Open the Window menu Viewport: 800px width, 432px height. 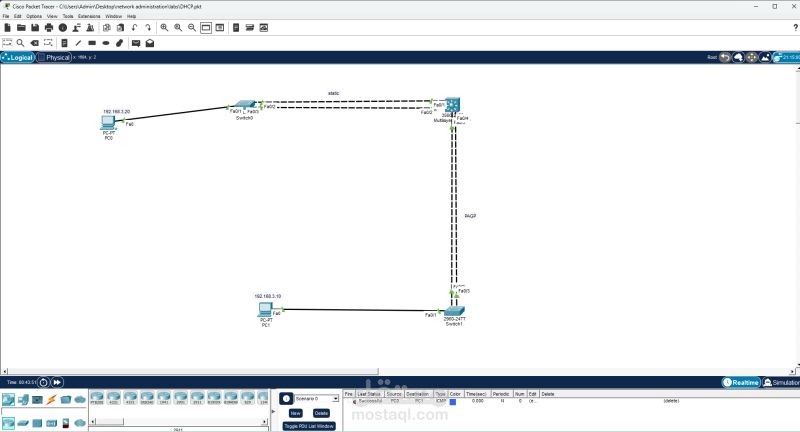[114, 16]
